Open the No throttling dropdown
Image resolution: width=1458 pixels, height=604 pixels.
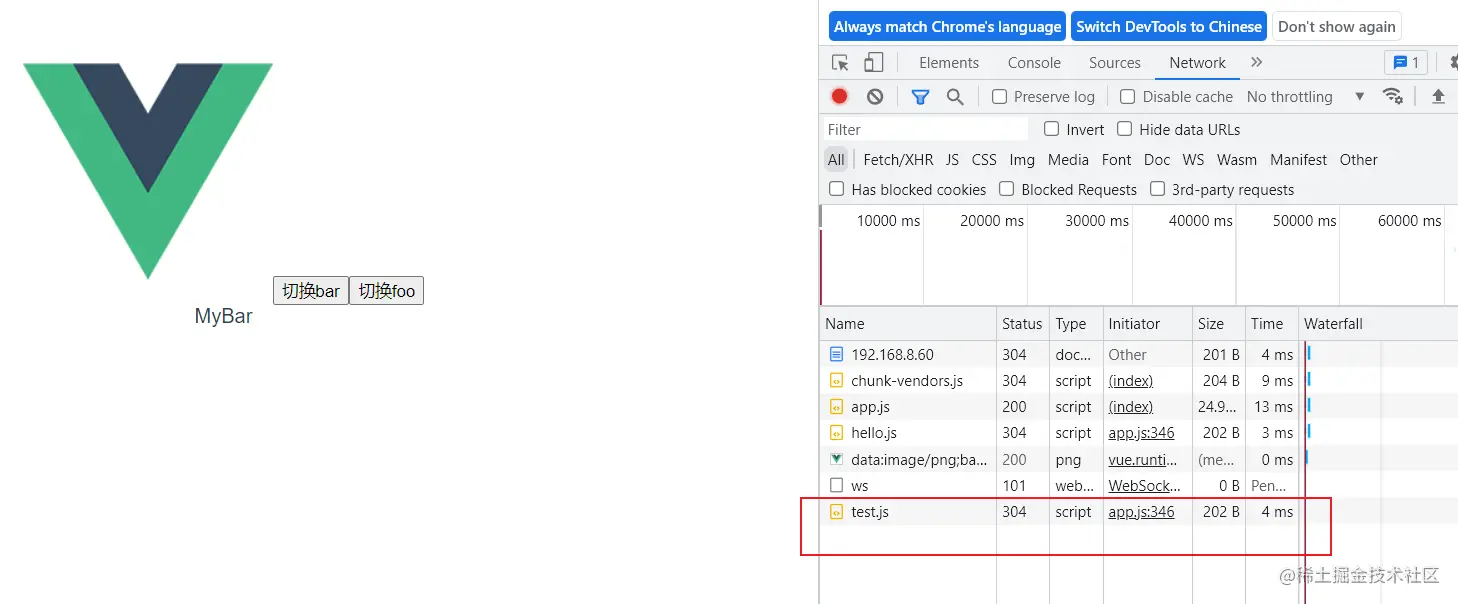coord(1305,96)
